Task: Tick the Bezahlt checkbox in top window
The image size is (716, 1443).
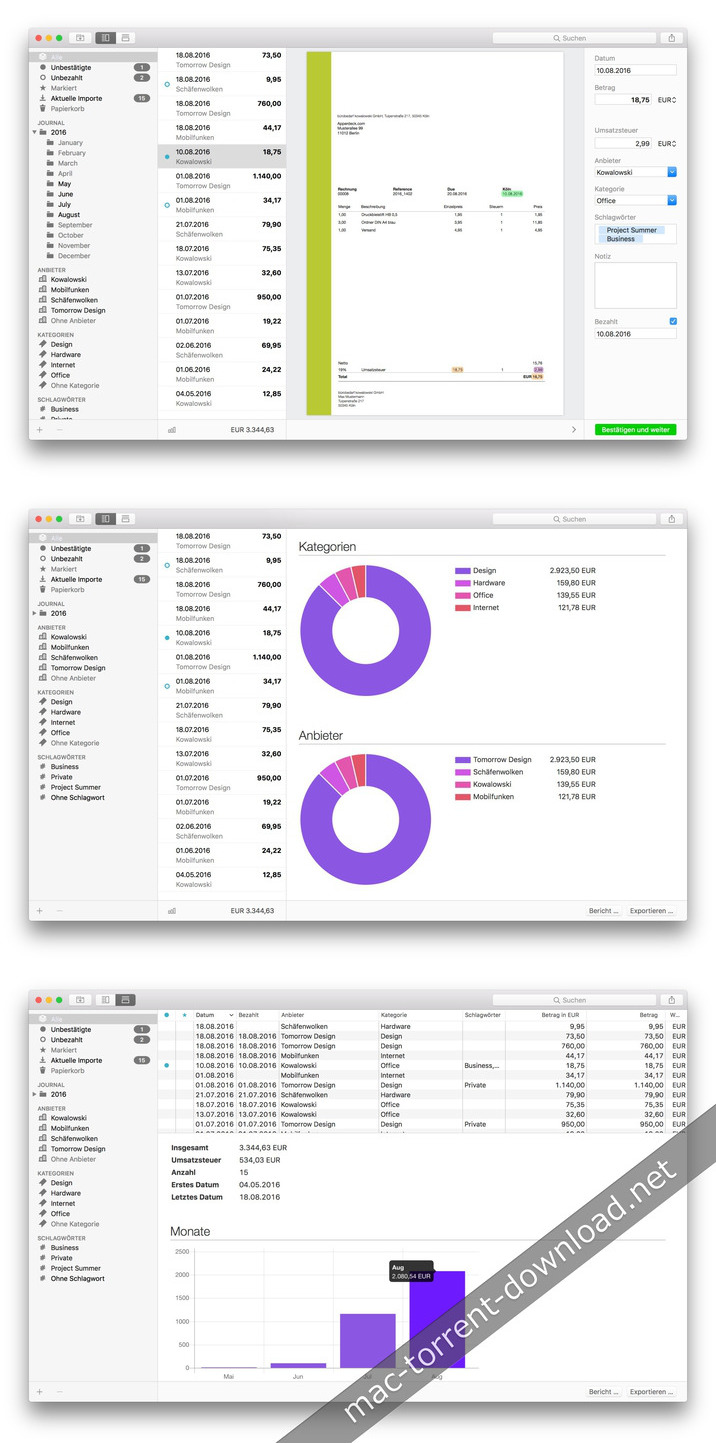Action: [x=673, y=321]
